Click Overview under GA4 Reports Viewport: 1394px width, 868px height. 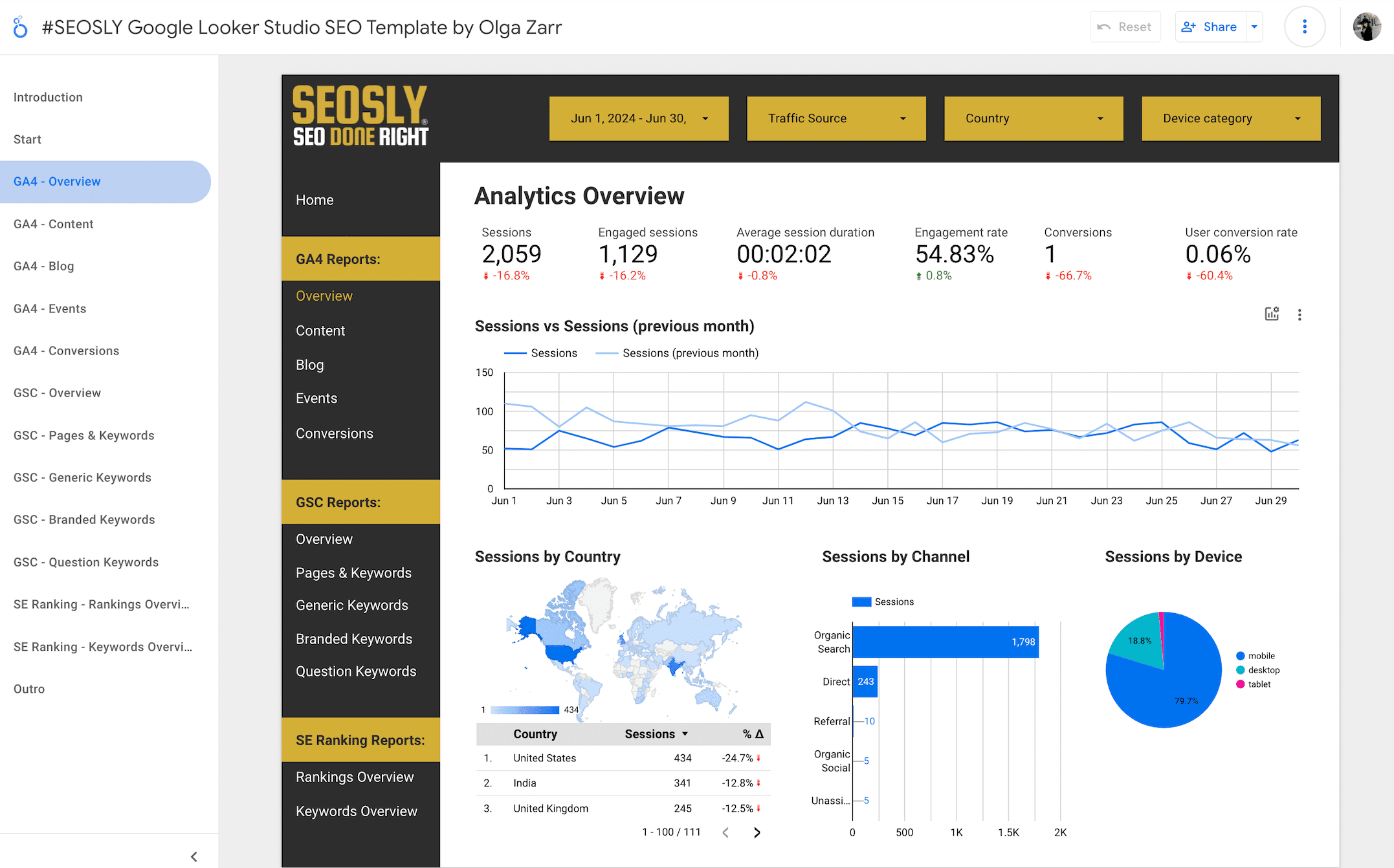pyautogui.click(x=324, y=296)
